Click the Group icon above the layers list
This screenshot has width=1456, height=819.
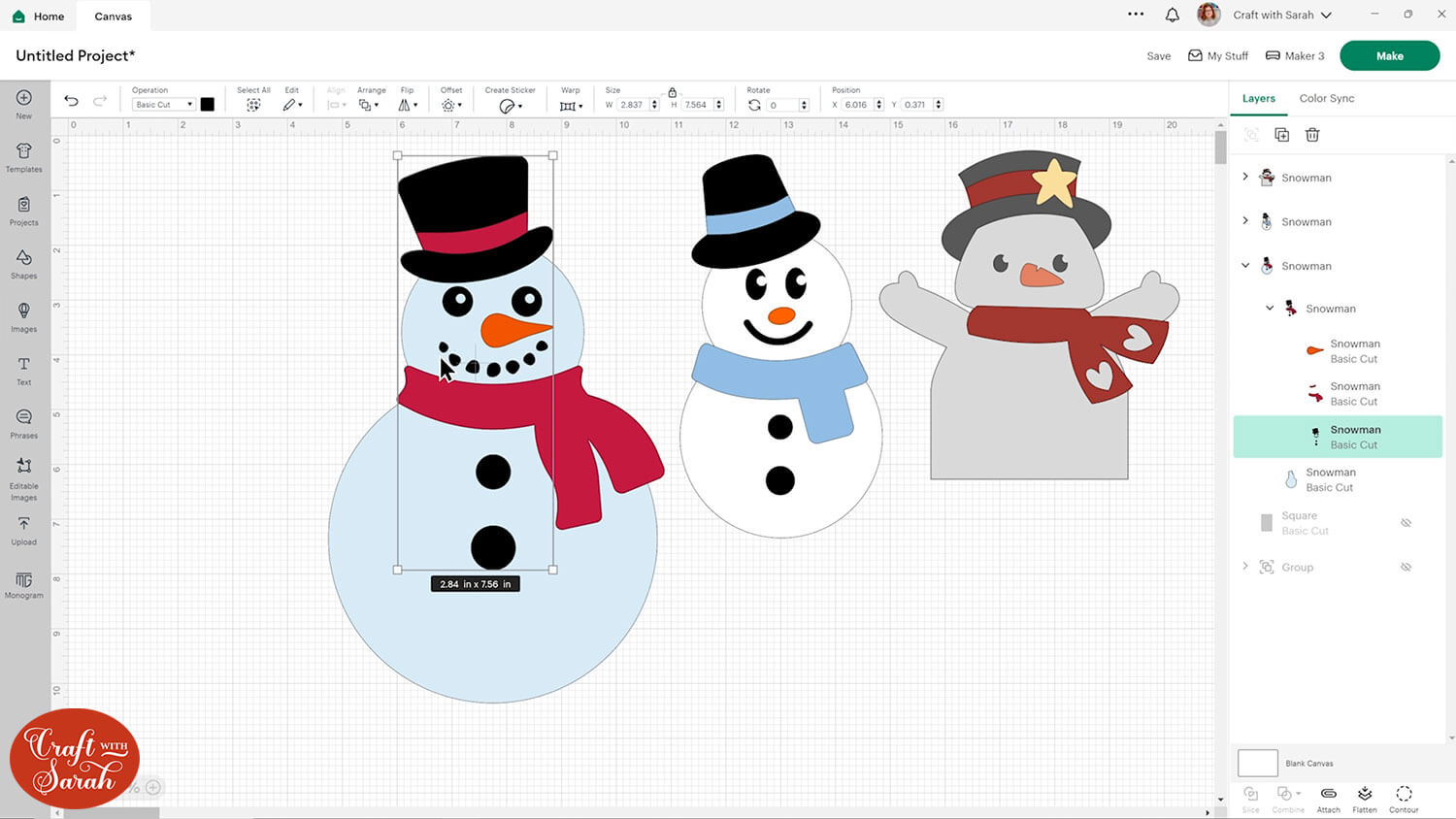coord(1251,135)
